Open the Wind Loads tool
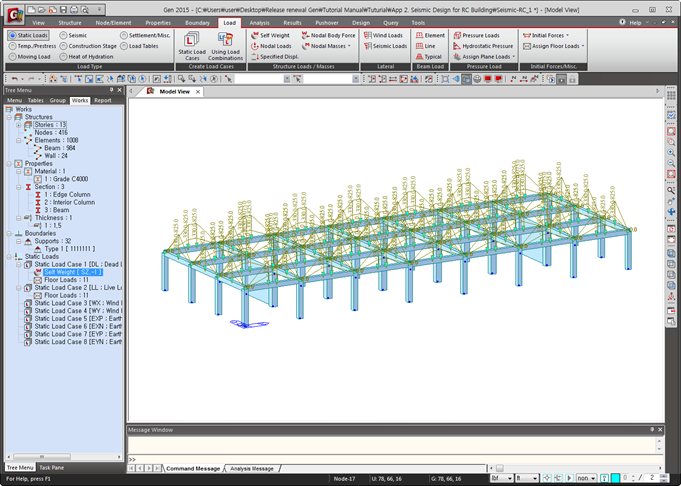The height and width of the screenshot is (486, 681). tap(384, 35)
